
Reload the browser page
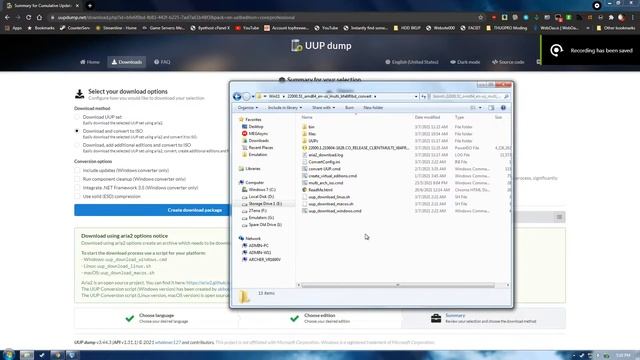coord(28,18)
